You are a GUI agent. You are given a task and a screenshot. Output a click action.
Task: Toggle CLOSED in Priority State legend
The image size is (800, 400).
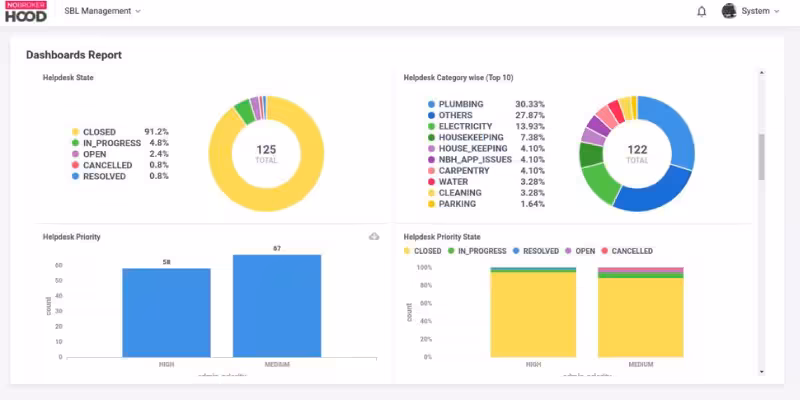(x=422, y=251)
